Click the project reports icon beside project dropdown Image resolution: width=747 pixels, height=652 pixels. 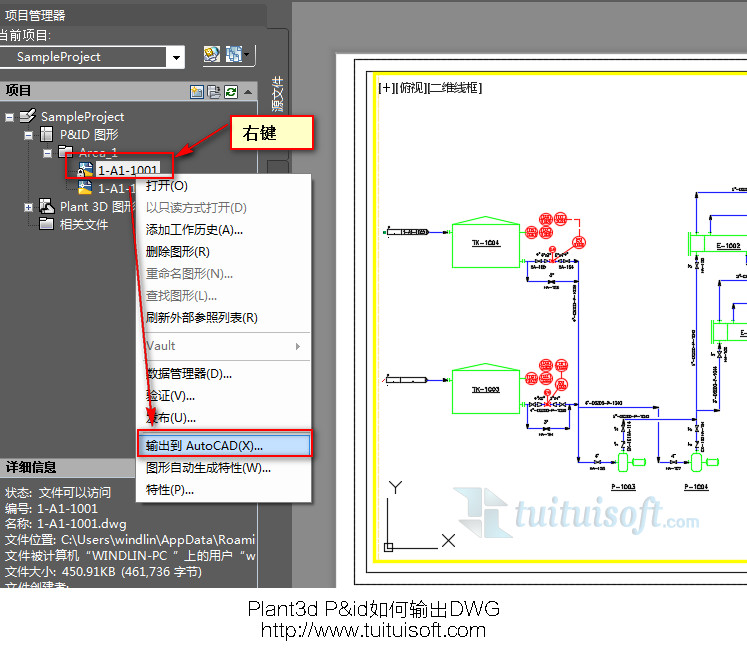212,55
